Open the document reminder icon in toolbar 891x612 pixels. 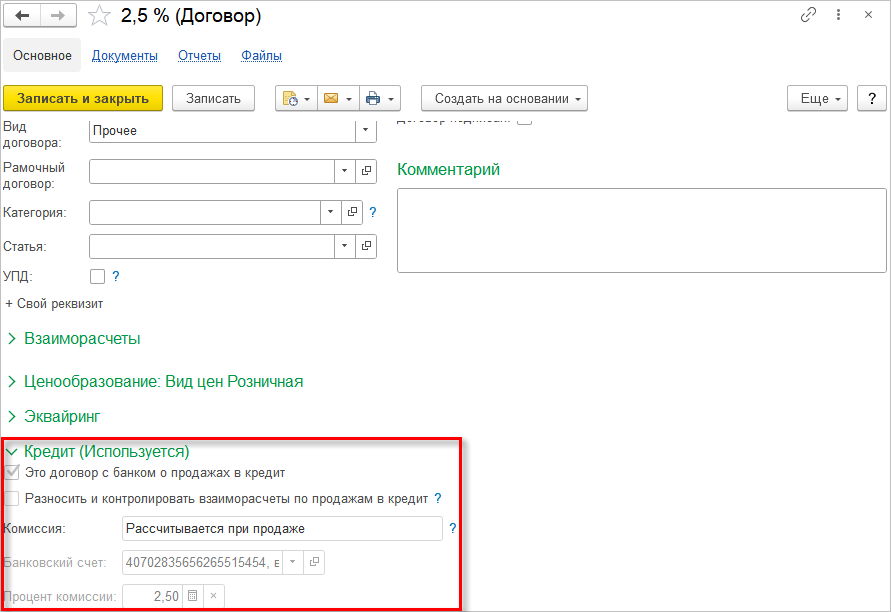pos(290,98)
